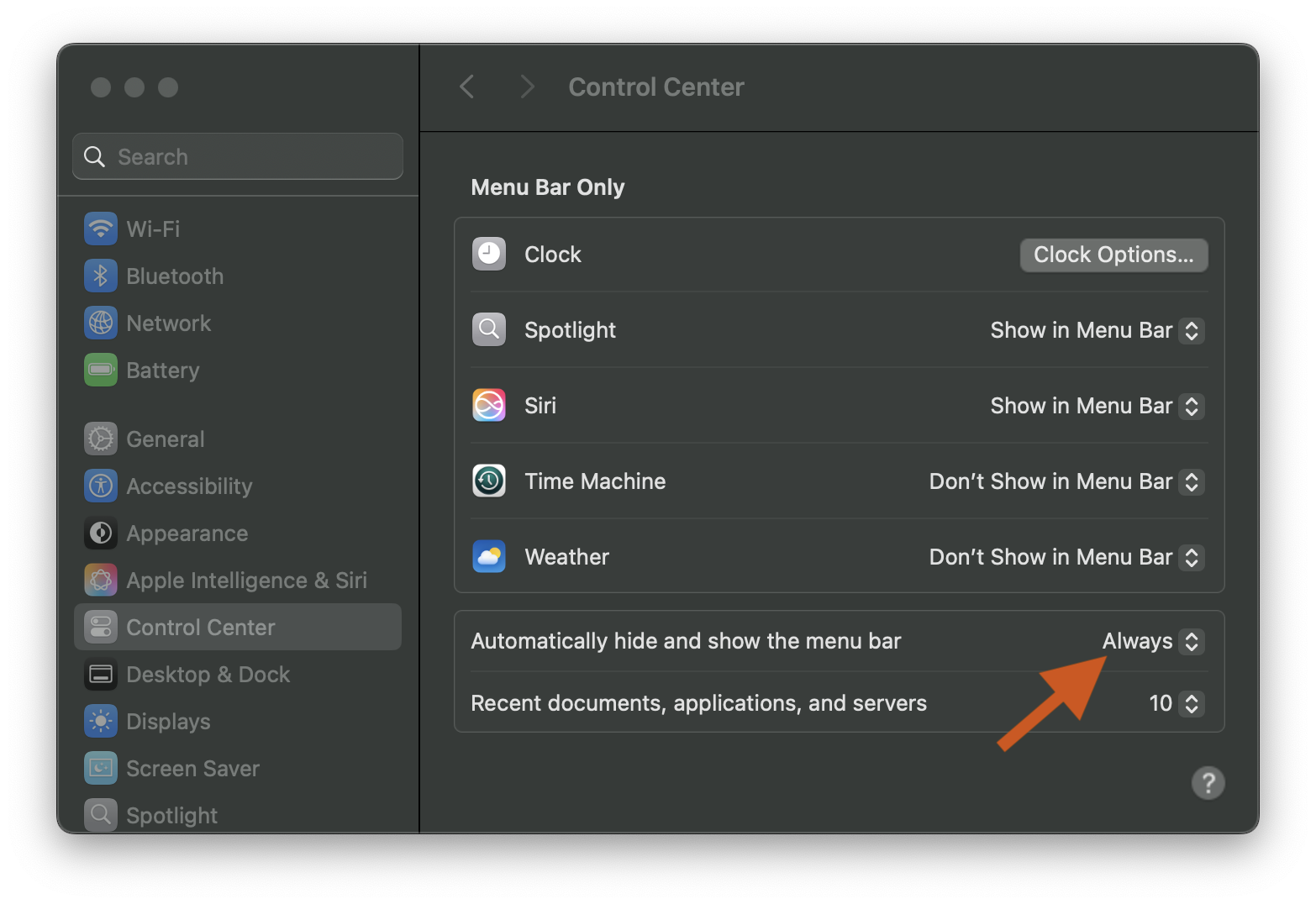Open Bluetooth settings via its icon
The width and height of the screenshot is (1316, 904).
click(101, 276)
